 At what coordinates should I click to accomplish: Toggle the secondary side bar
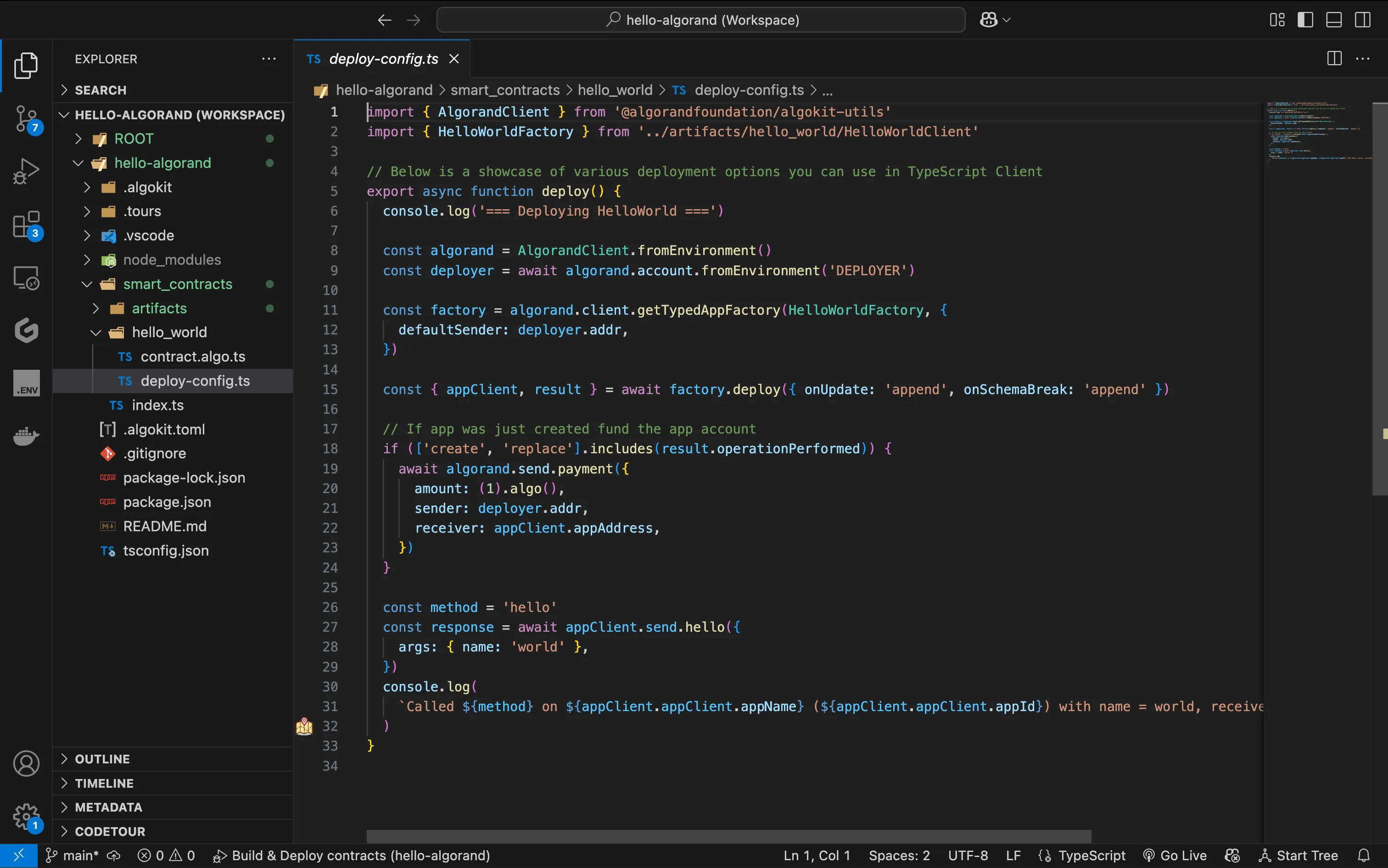point(1362,19)
